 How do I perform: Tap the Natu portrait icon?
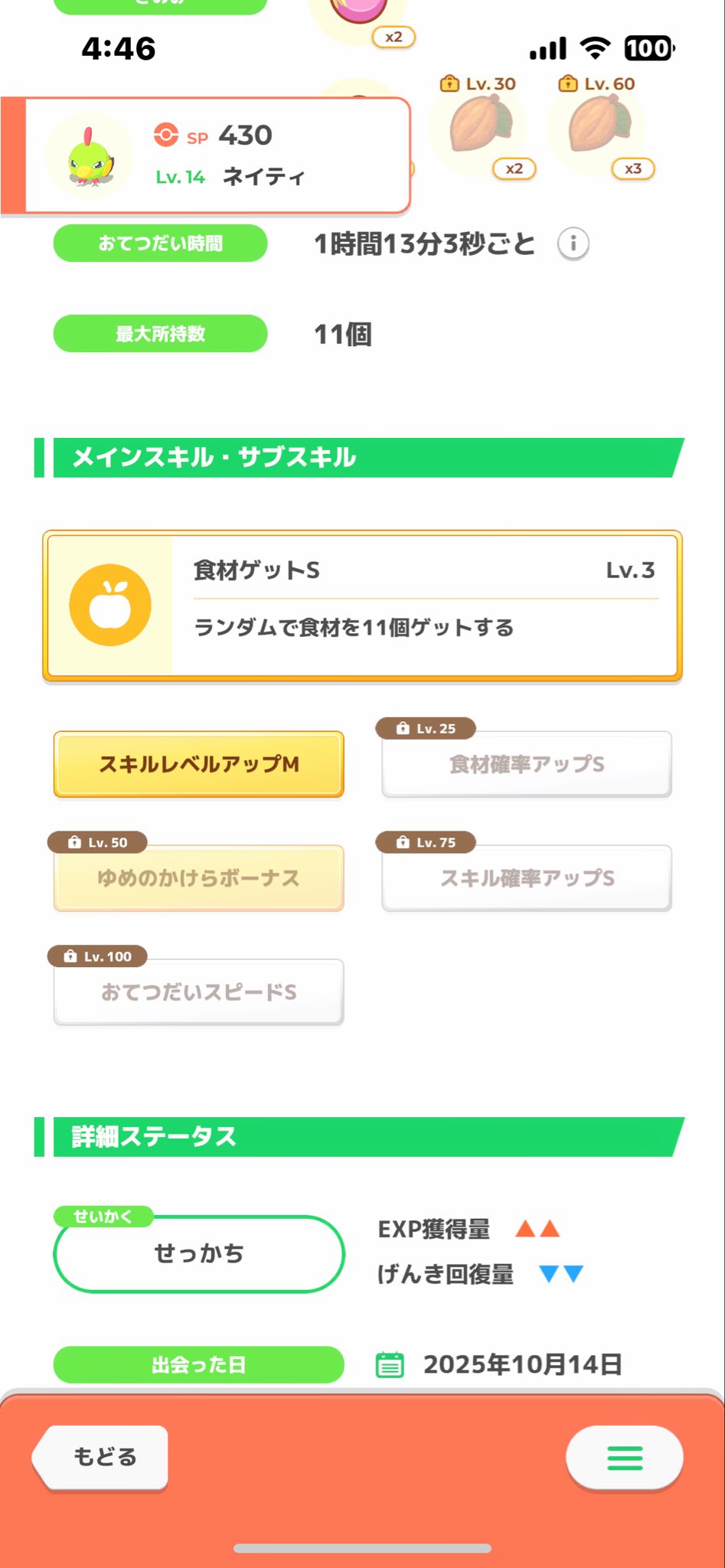[90, 158]
